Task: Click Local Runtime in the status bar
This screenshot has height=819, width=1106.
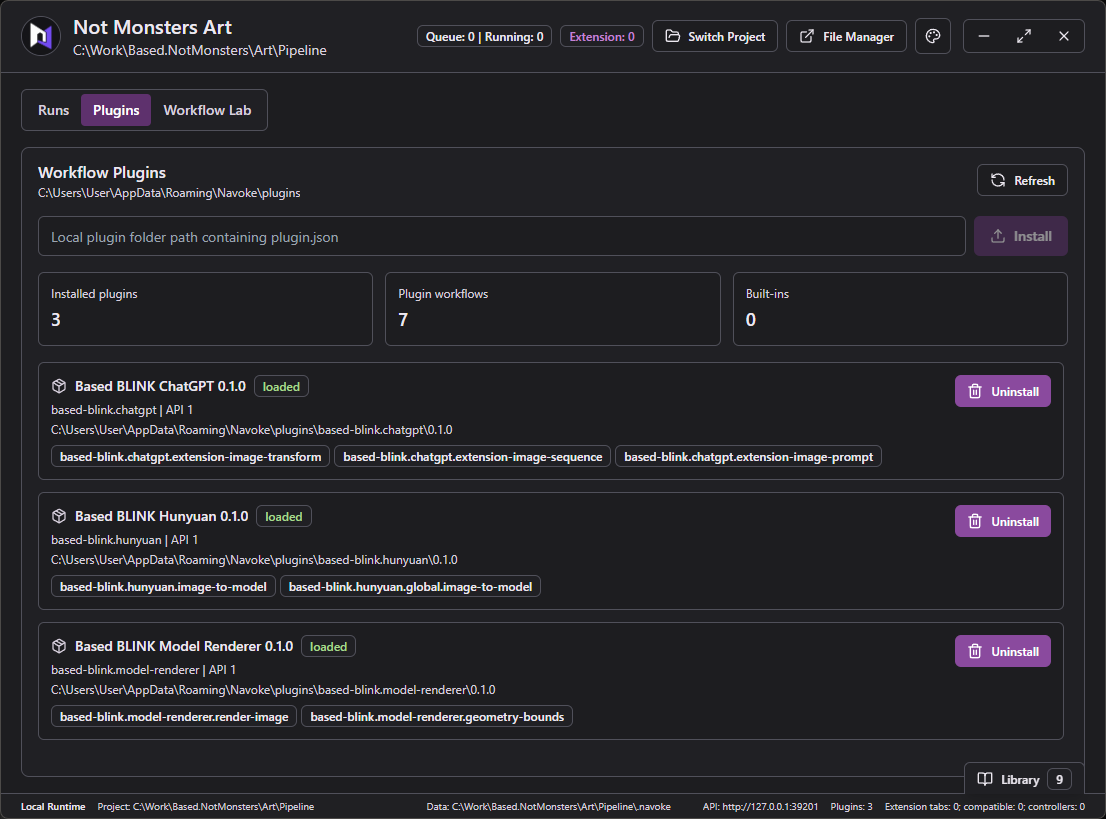Action: 53,806
